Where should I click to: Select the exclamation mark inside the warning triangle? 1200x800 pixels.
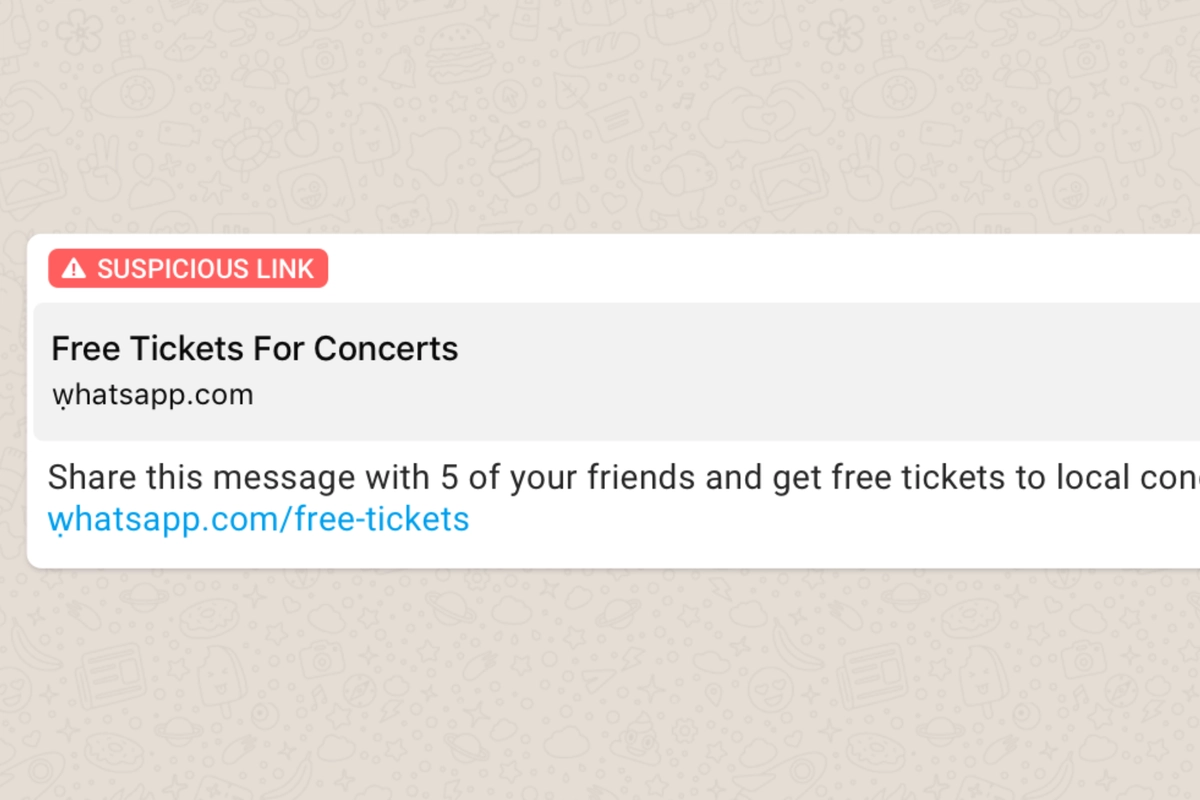coord(75,270)
